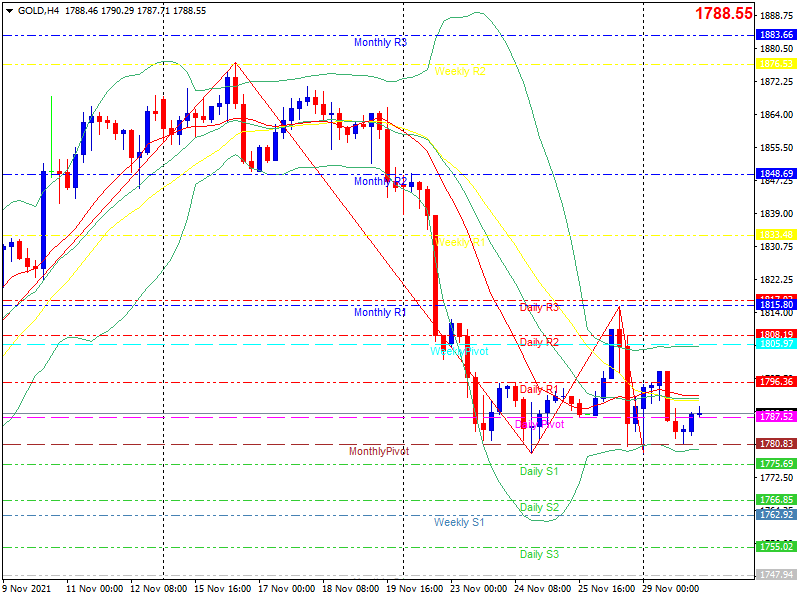Select the Daily R2 label
800x600 pixels.
pos(539,342)
